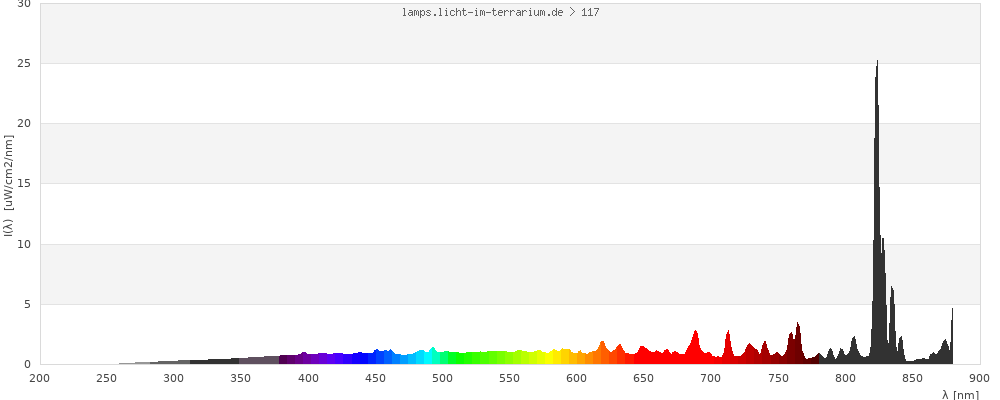Click the 550 wavelength axis tick label

pos(510,378)
